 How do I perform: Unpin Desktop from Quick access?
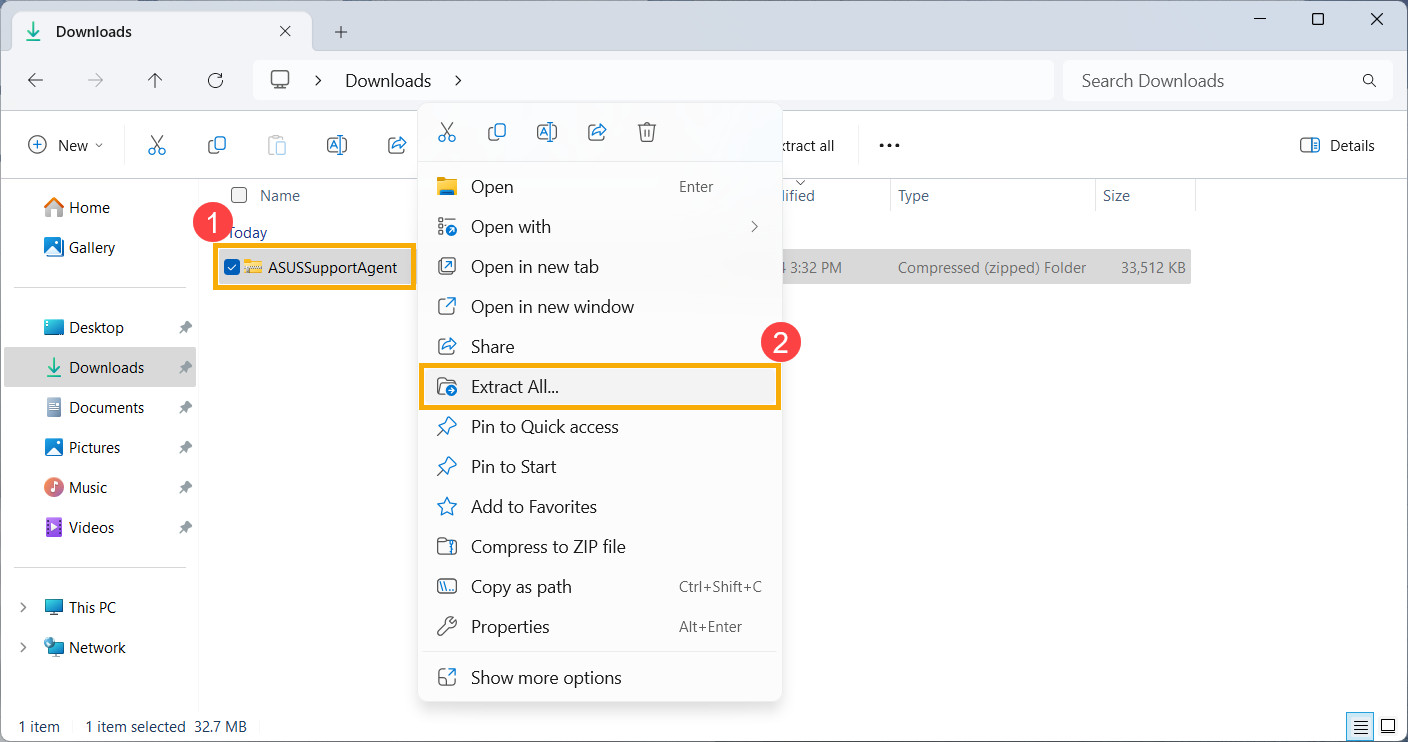(x=185, y=328)
